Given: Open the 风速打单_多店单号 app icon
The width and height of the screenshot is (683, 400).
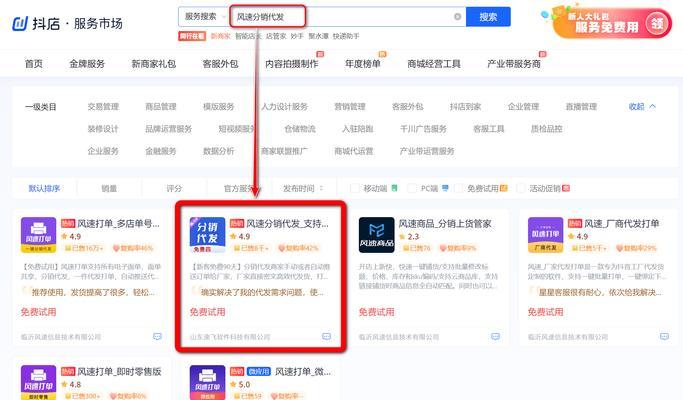Looking at the screenshot, I should pyautogui.click(x=38, y=235).
